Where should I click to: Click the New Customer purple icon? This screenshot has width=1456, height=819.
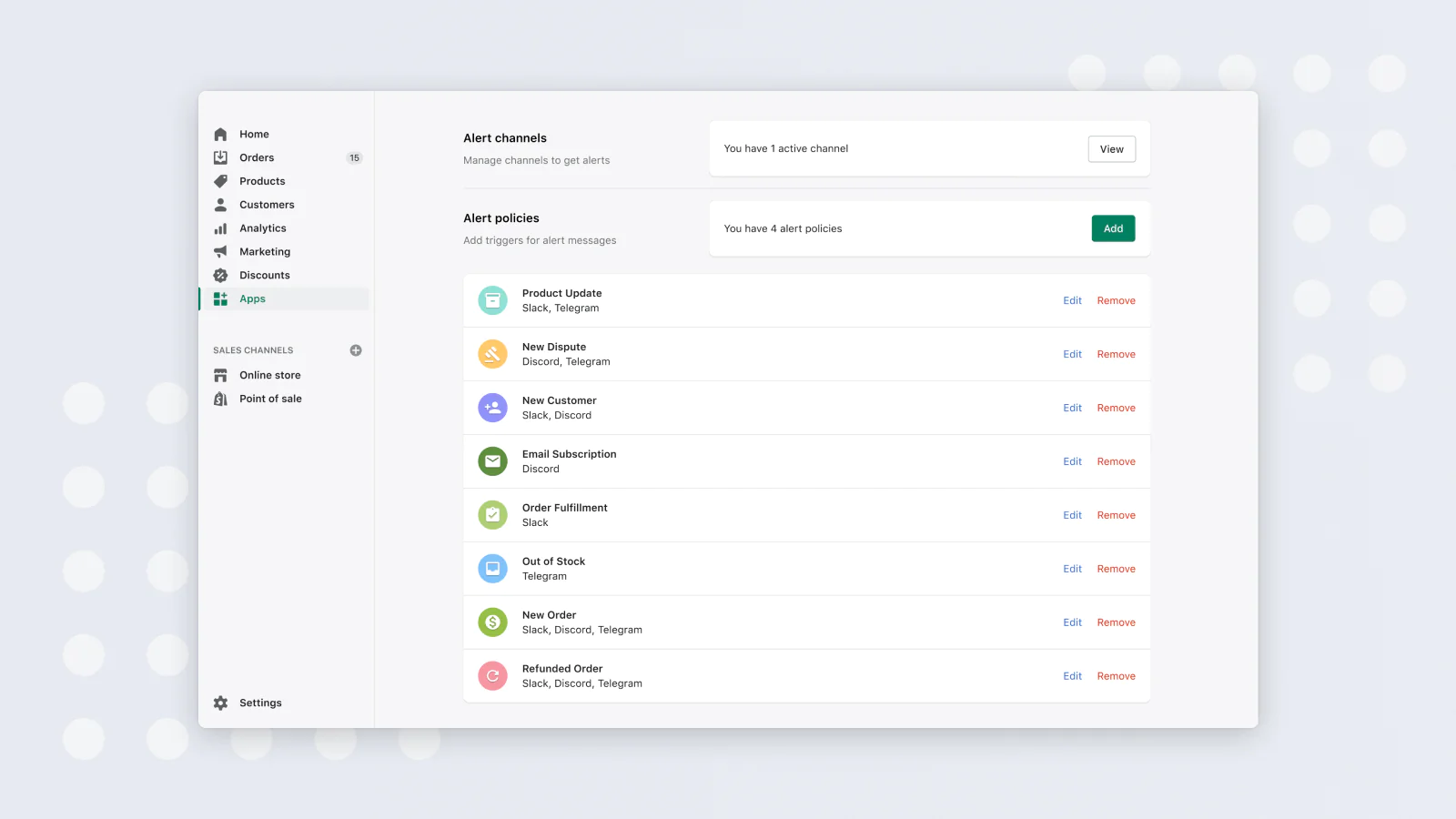pyautogui.click(x=492, y=408)
